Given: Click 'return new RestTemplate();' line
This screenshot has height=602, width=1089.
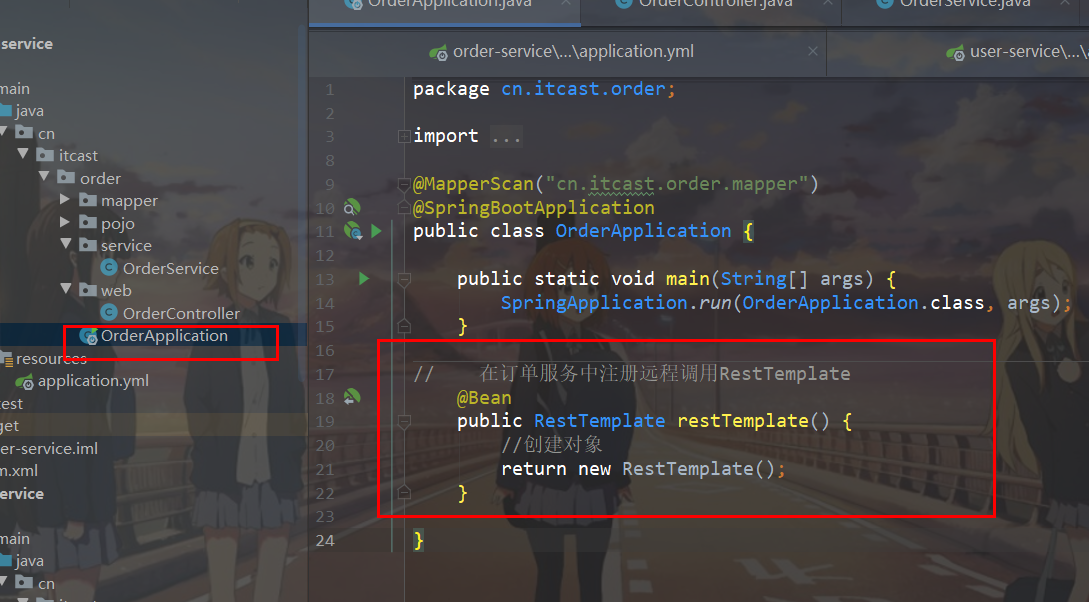Looking at the screenshot, I should tap(643, 469).
